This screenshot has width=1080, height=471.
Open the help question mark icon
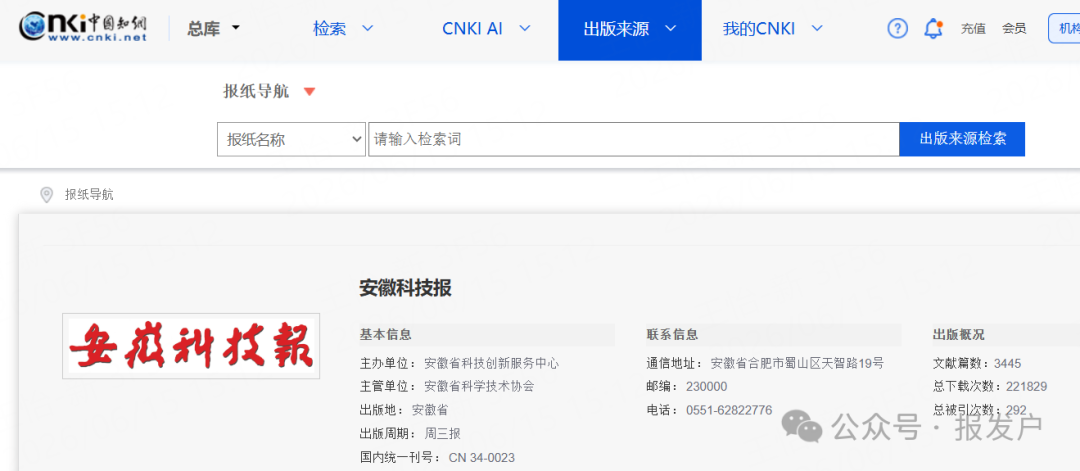[x=897, y=28]
